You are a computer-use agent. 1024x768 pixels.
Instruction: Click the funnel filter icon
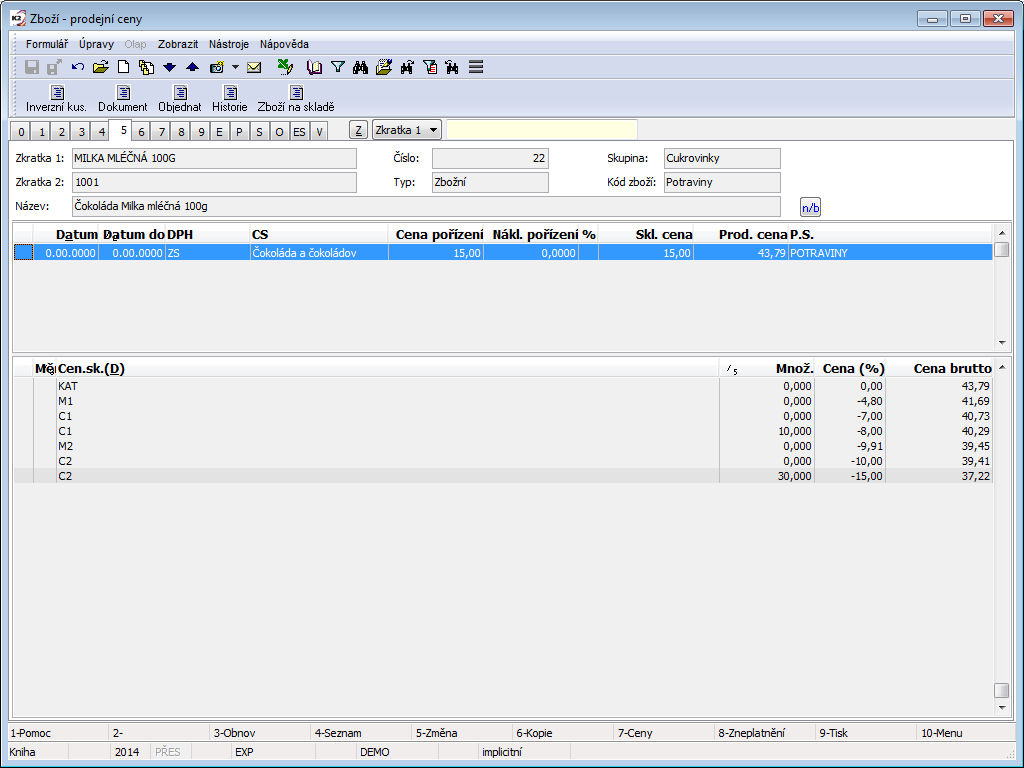[338, 67]
